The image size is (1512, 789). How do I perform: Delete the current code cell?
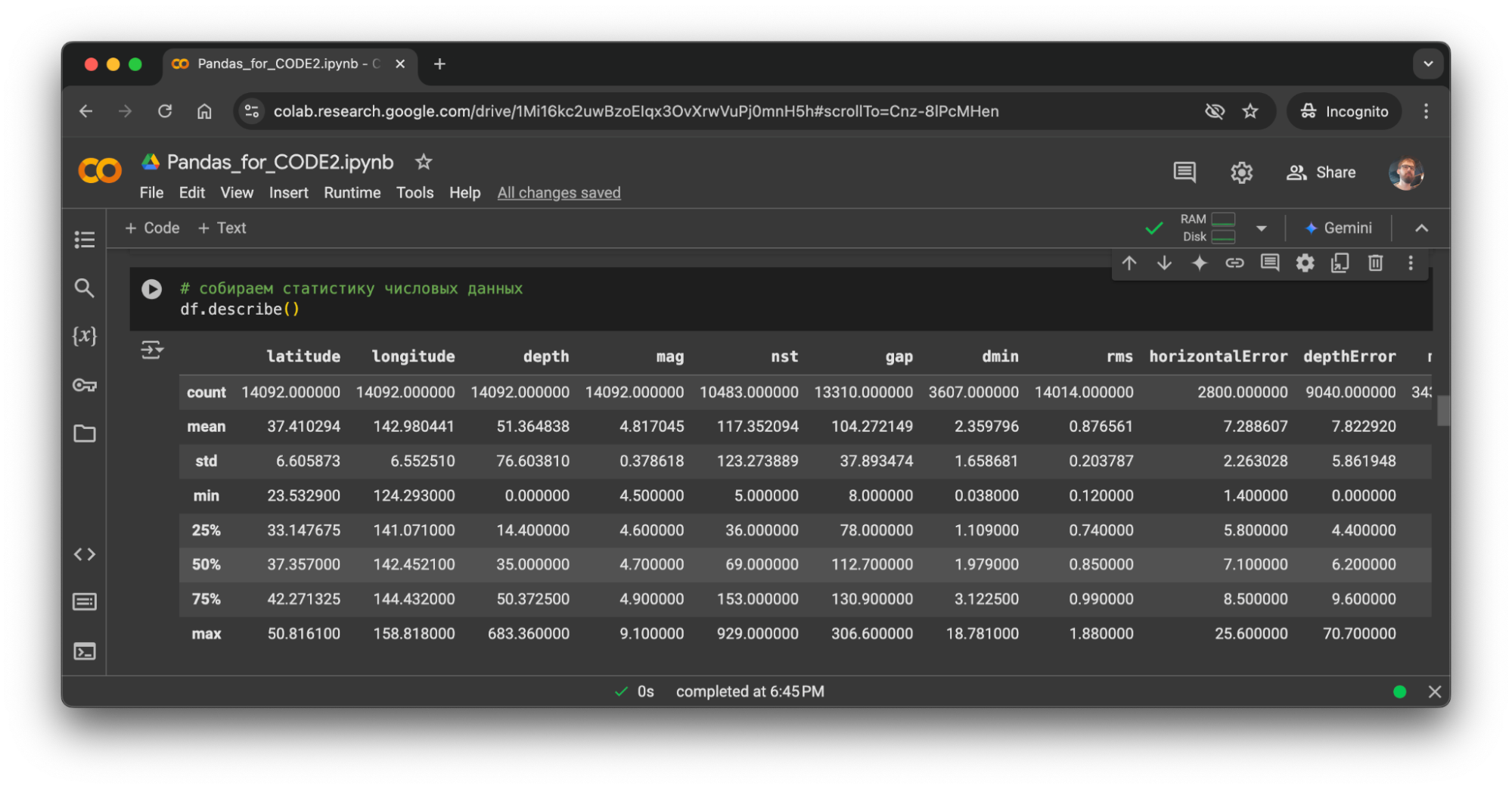coord(1375,263)
